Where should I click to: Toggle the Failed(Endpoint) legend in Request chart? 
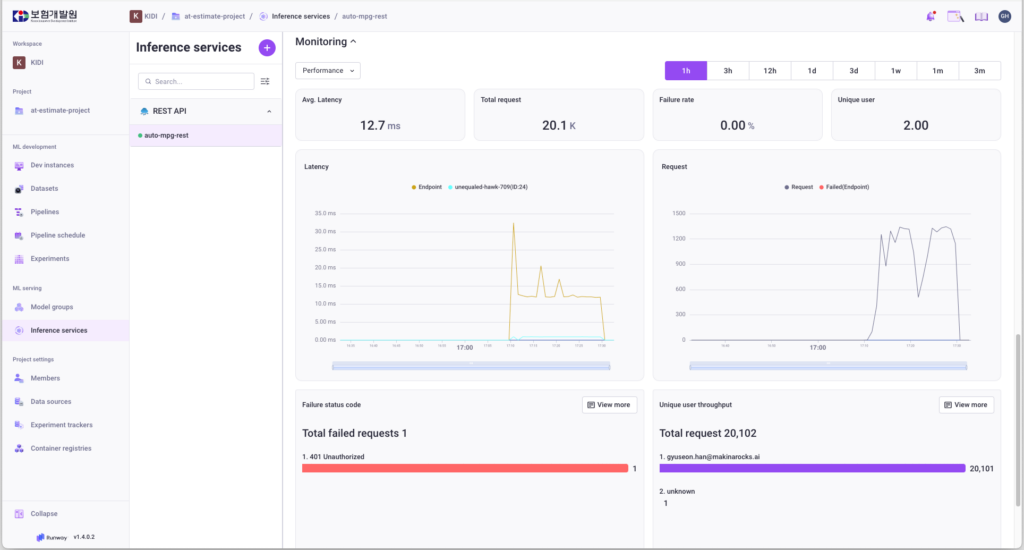[x=843, y=187]
